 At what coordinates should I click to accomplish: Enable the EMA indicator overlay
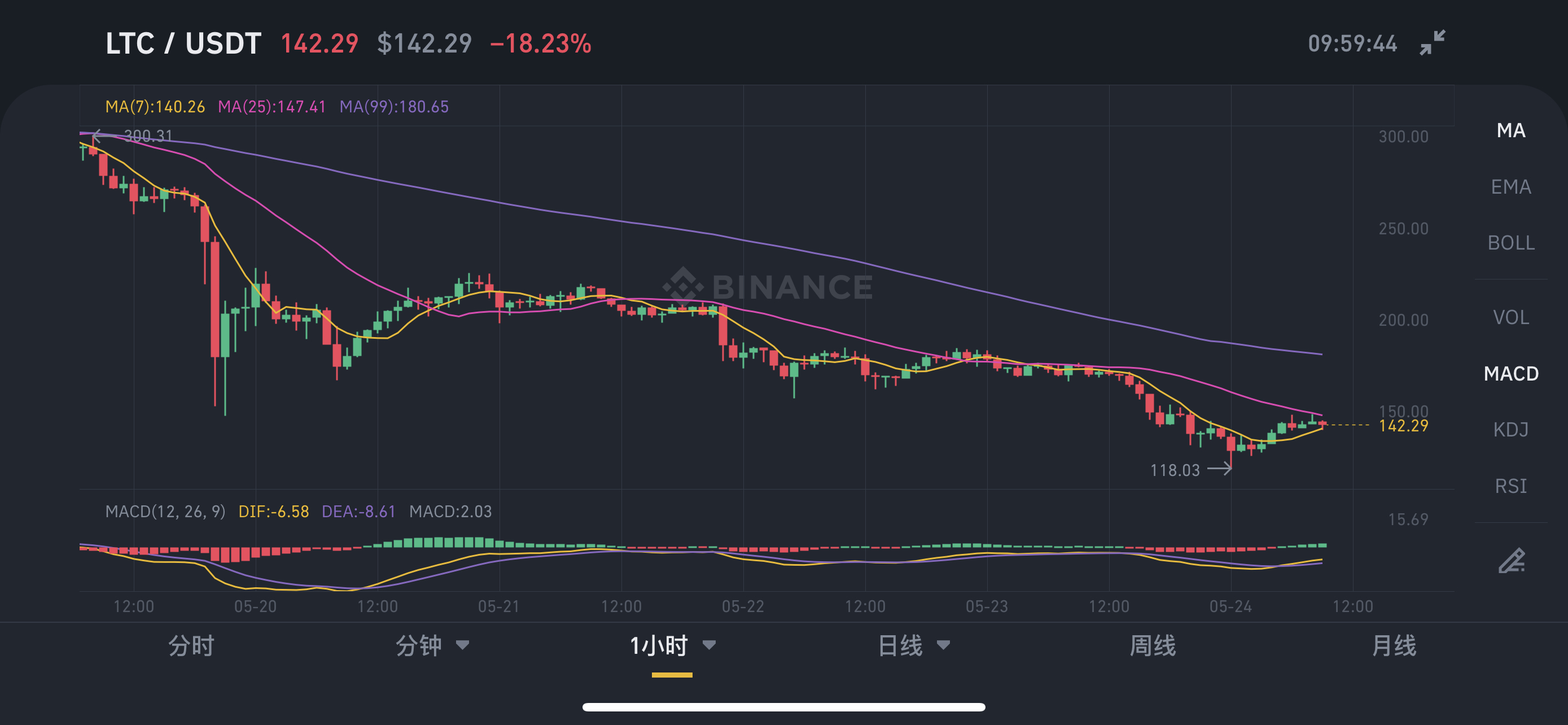click(1511, 186)
